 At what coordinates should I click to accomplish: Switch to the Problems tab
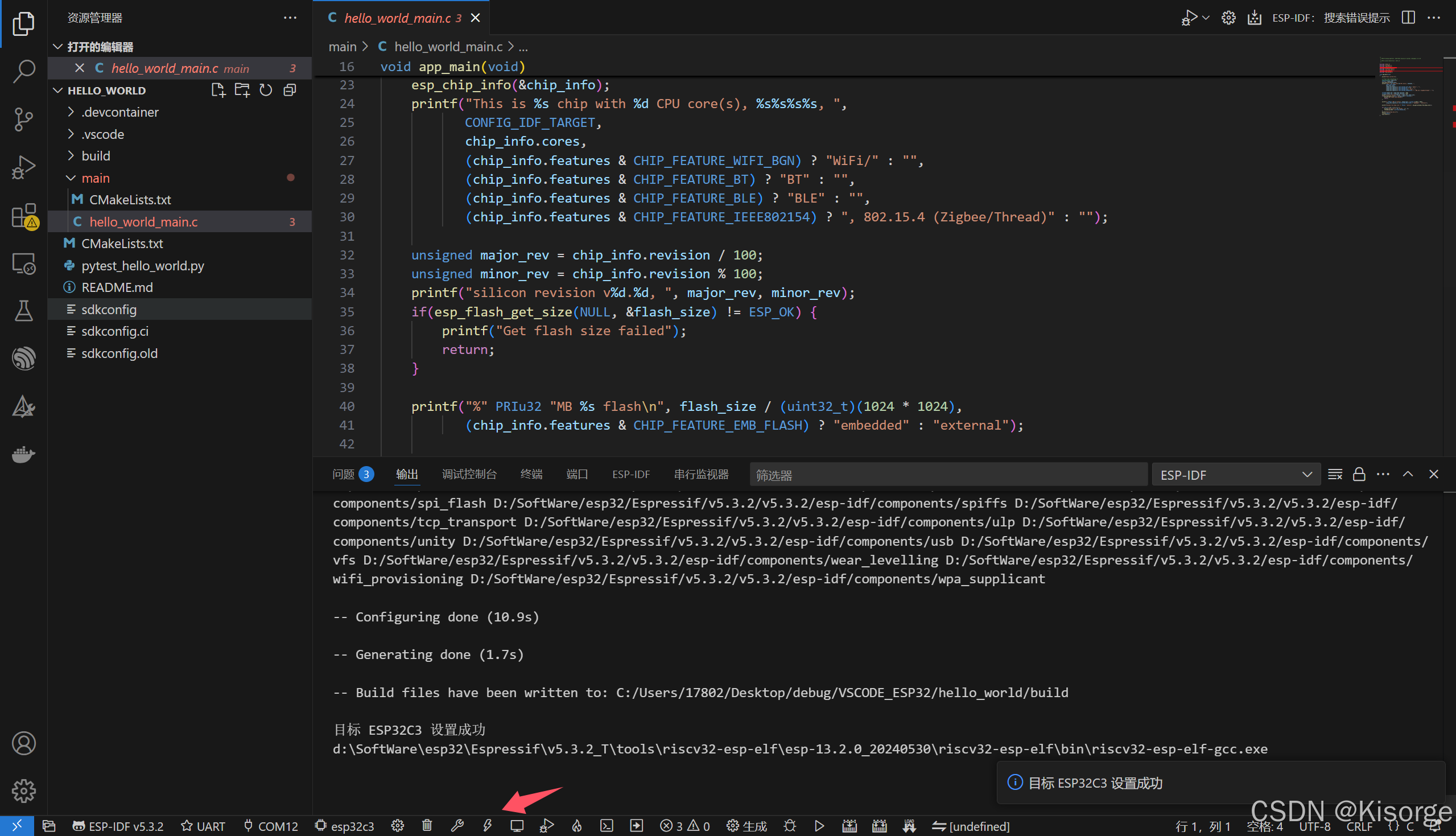(x=352, y=474)
